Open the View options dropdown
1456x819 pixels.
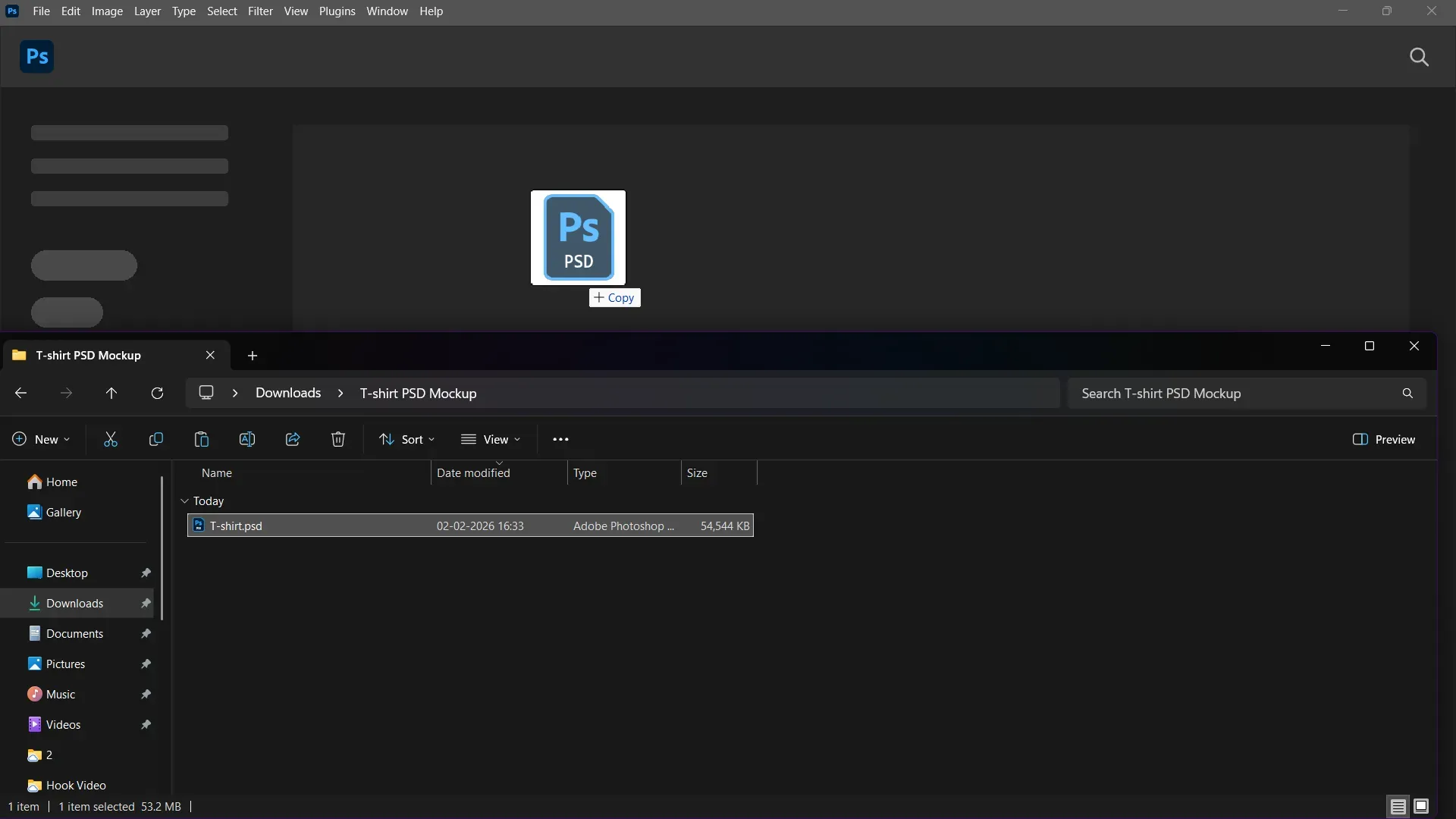[x=491, y=439]
